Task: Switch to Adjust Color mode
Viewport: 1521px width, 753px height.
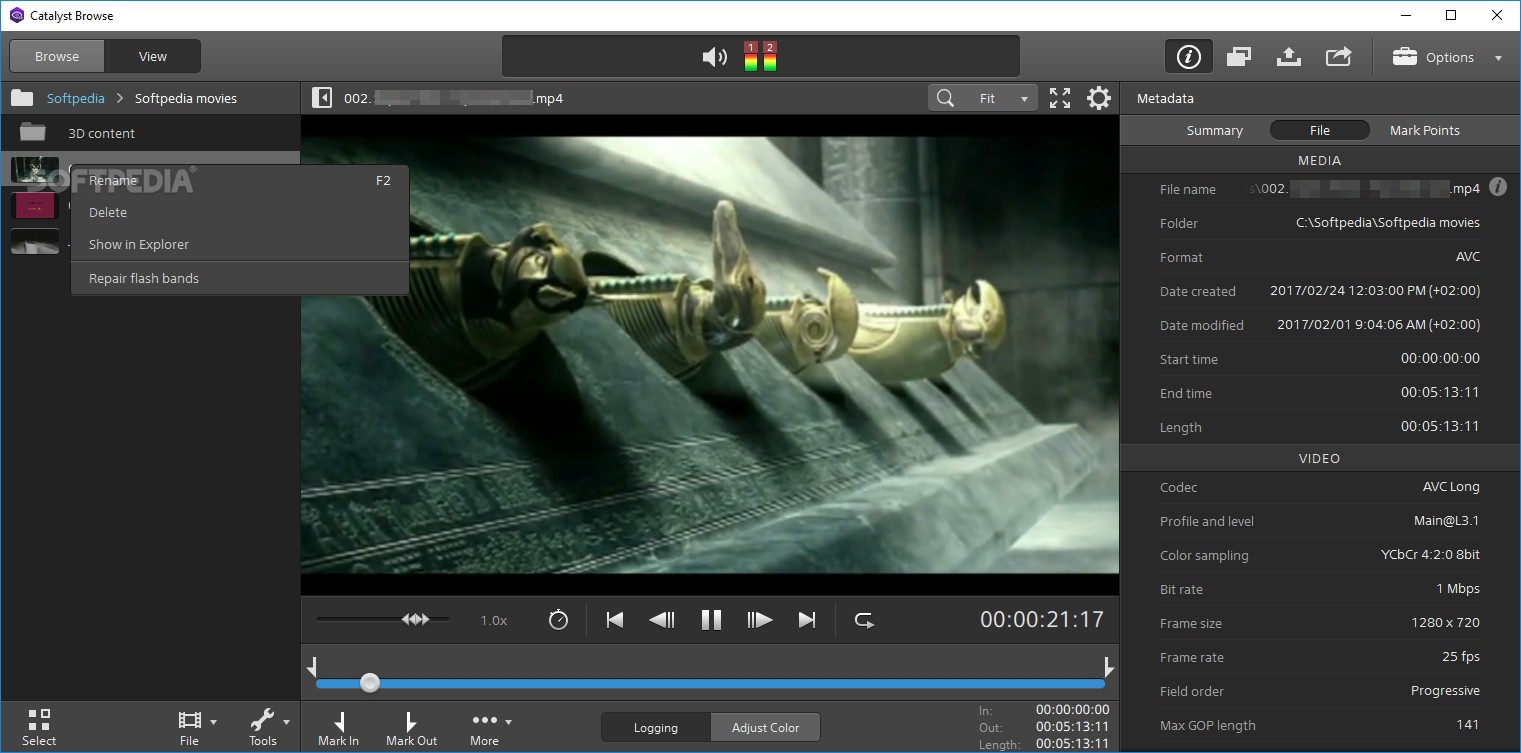Action: tap(766, 728)
